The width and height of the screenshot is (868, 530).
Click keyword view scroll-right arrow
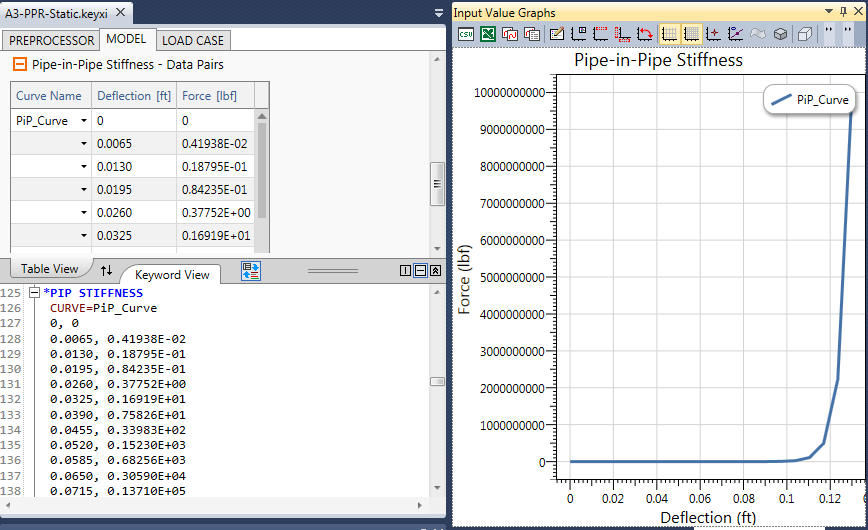point(420,505)
